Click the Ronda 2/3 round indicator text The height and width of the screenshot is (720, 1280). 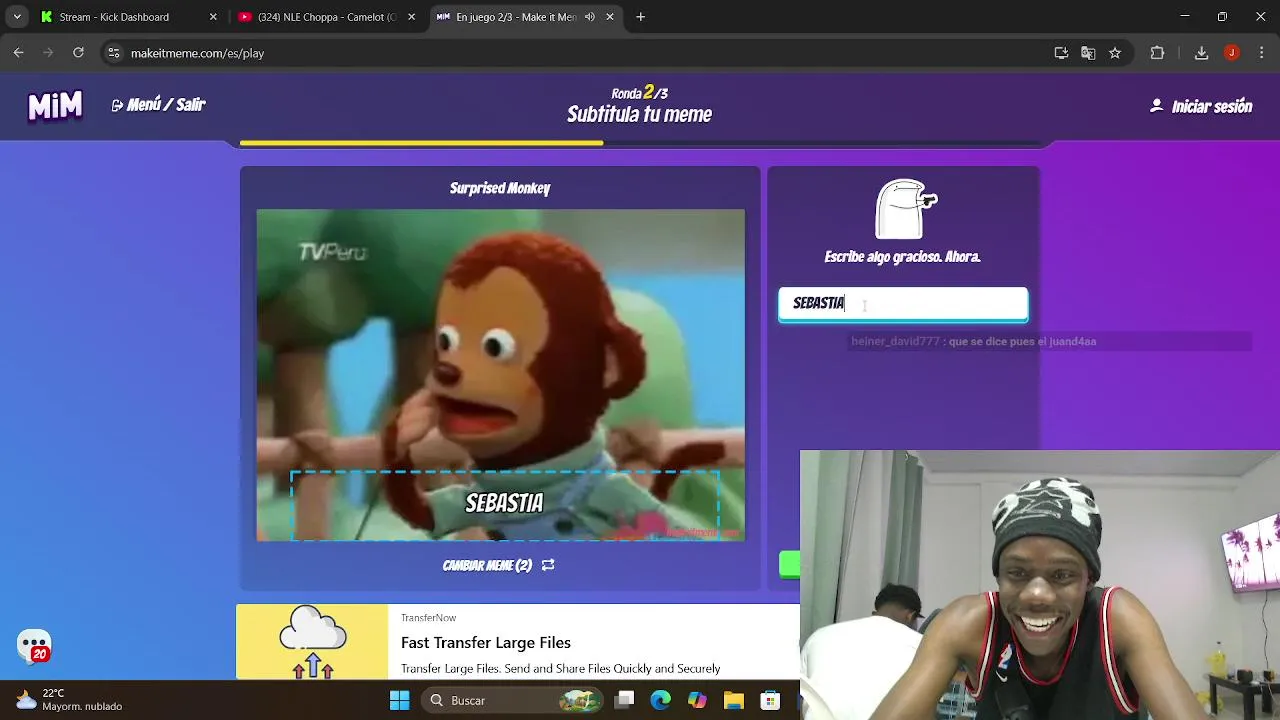pyautogui.click(x=640, y=93)
